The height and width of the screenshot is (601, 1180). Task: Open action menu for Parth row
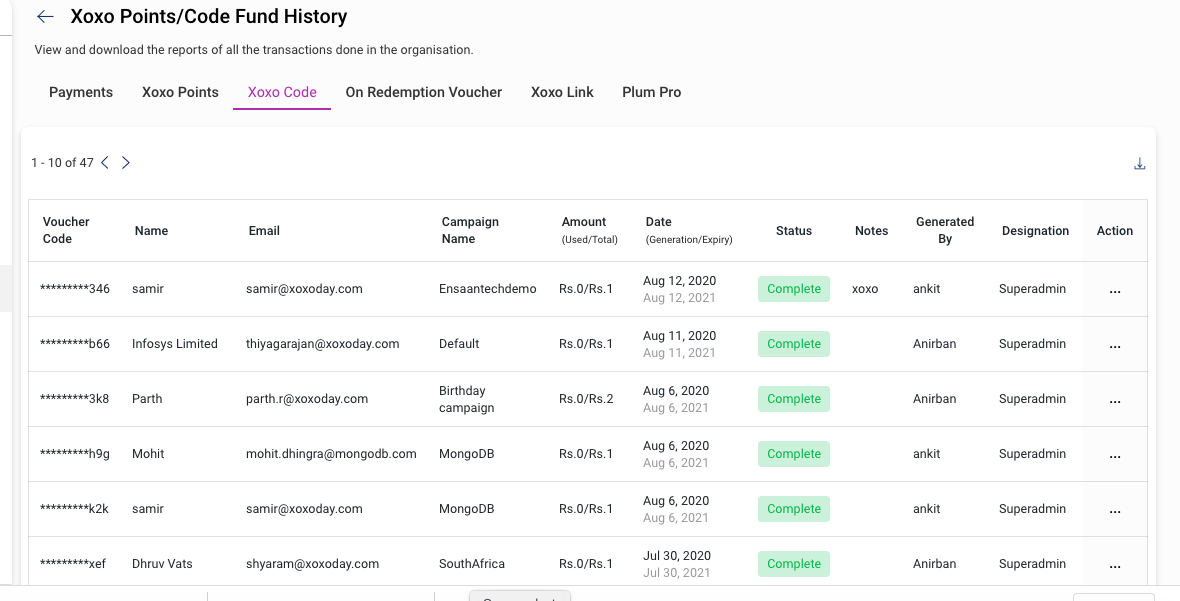[1115, 399]
